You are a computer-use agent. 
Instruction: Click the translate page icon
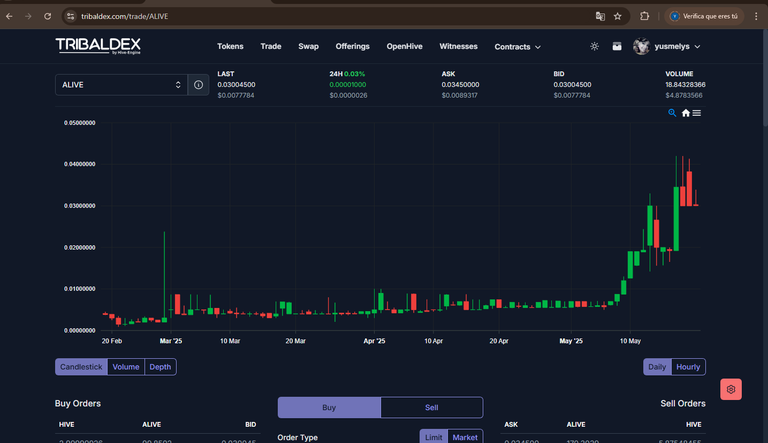click(x=600, y=16)
